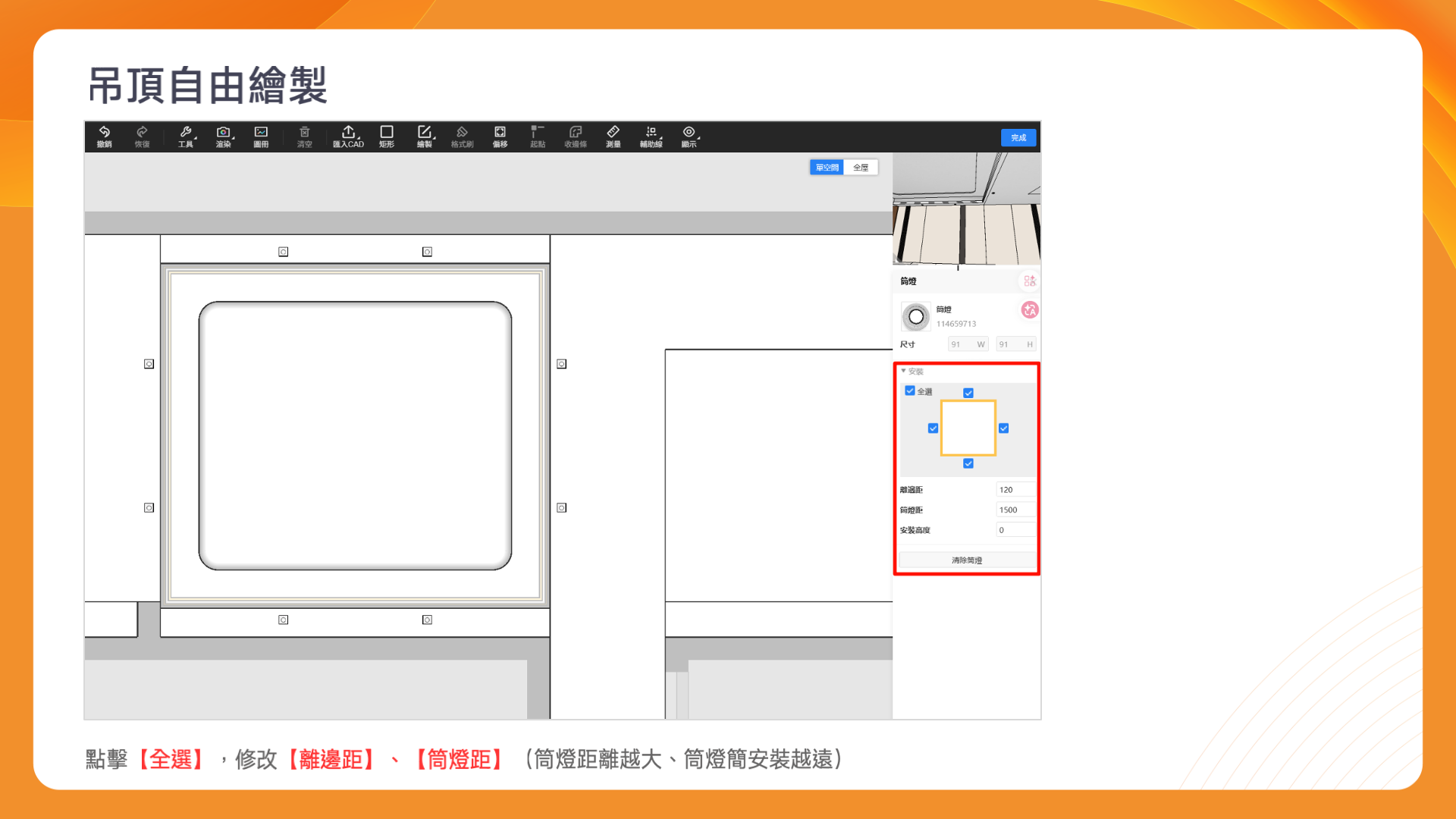Click the 離邊距 input field showing 120
The height and width of the screenshot is (819, 1456).
point(1015,490)
